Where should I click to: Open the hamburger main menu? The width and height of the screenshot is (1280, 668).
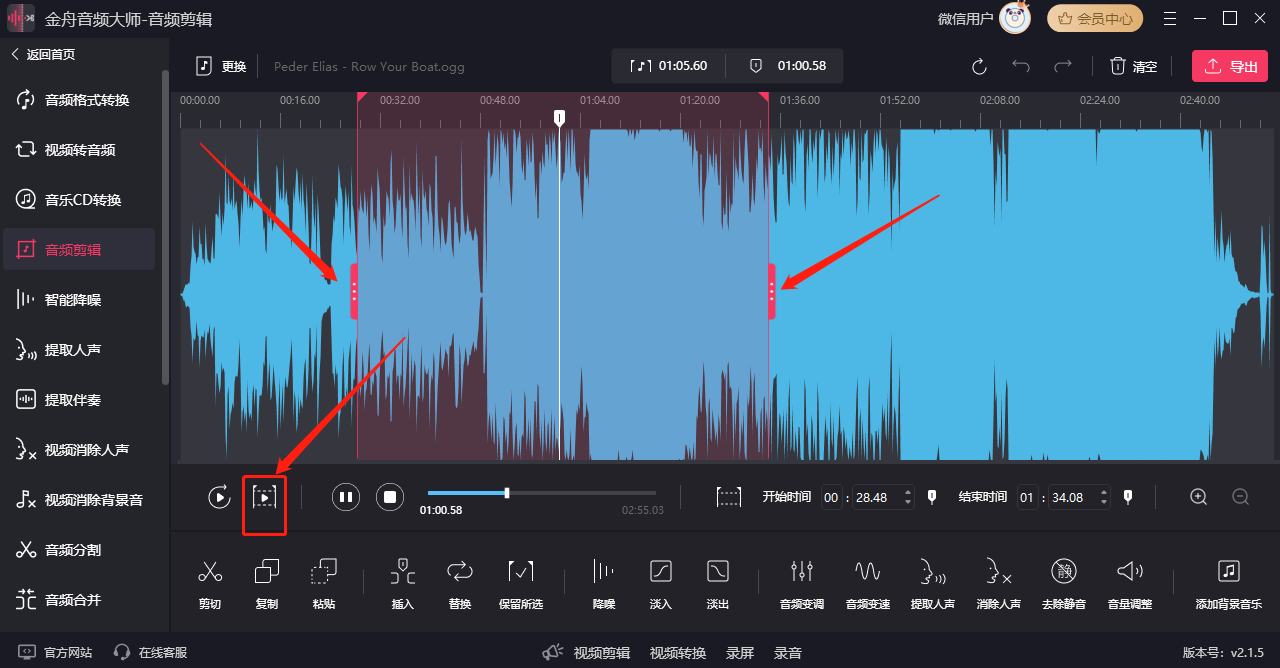pyautogui.click(x=1170, y=18)
